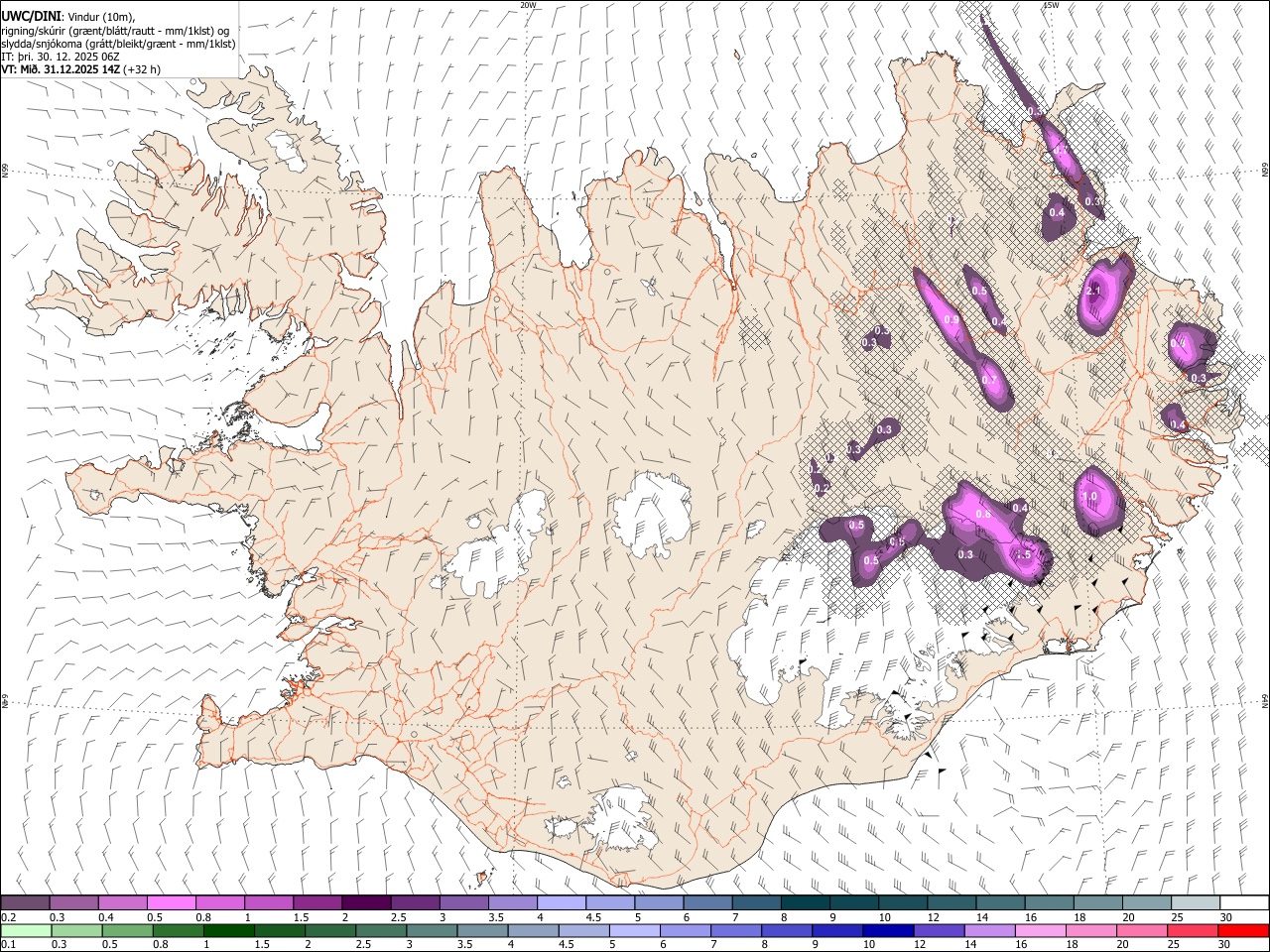Select the violet bottom-row swatch starting at 14
This screenshot has width=1270, height=952.
point(988,930)
